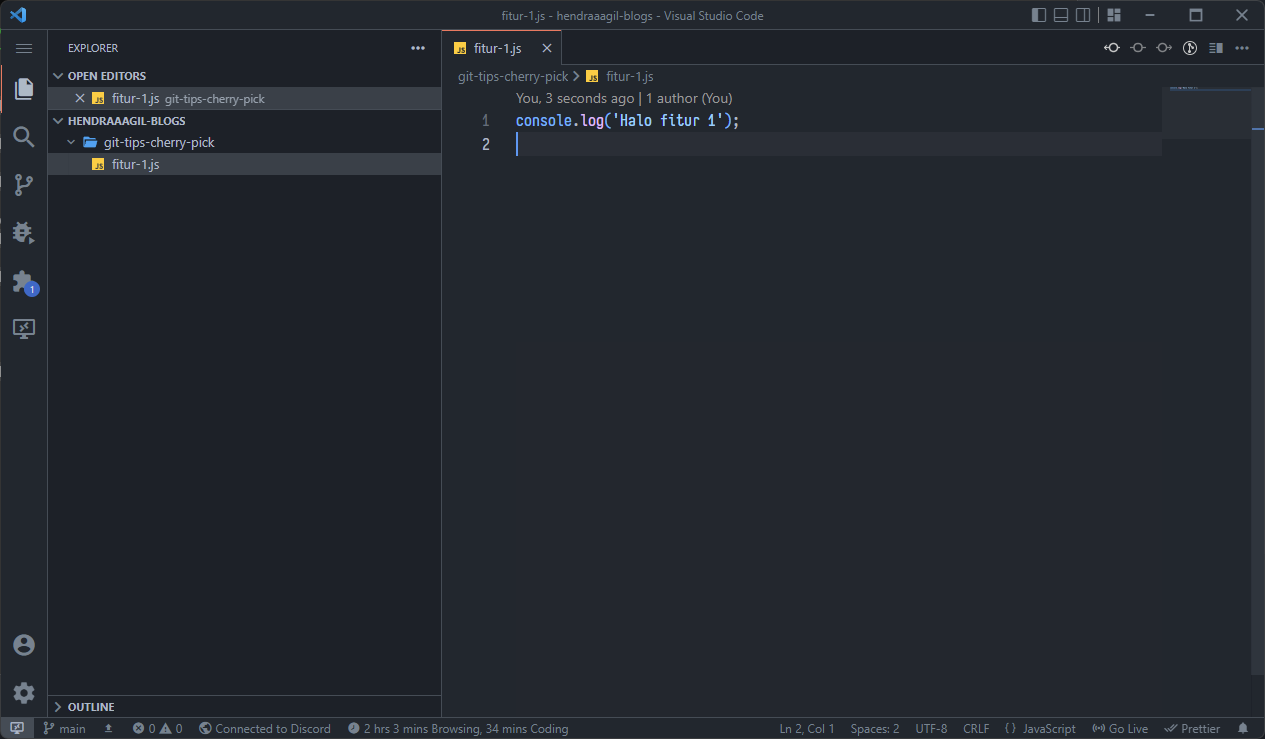Viewport: 1265px width, 739px height.
Task: Toggle the Panel visibility
Action: pyautogui.click(x=1060, y=14)
